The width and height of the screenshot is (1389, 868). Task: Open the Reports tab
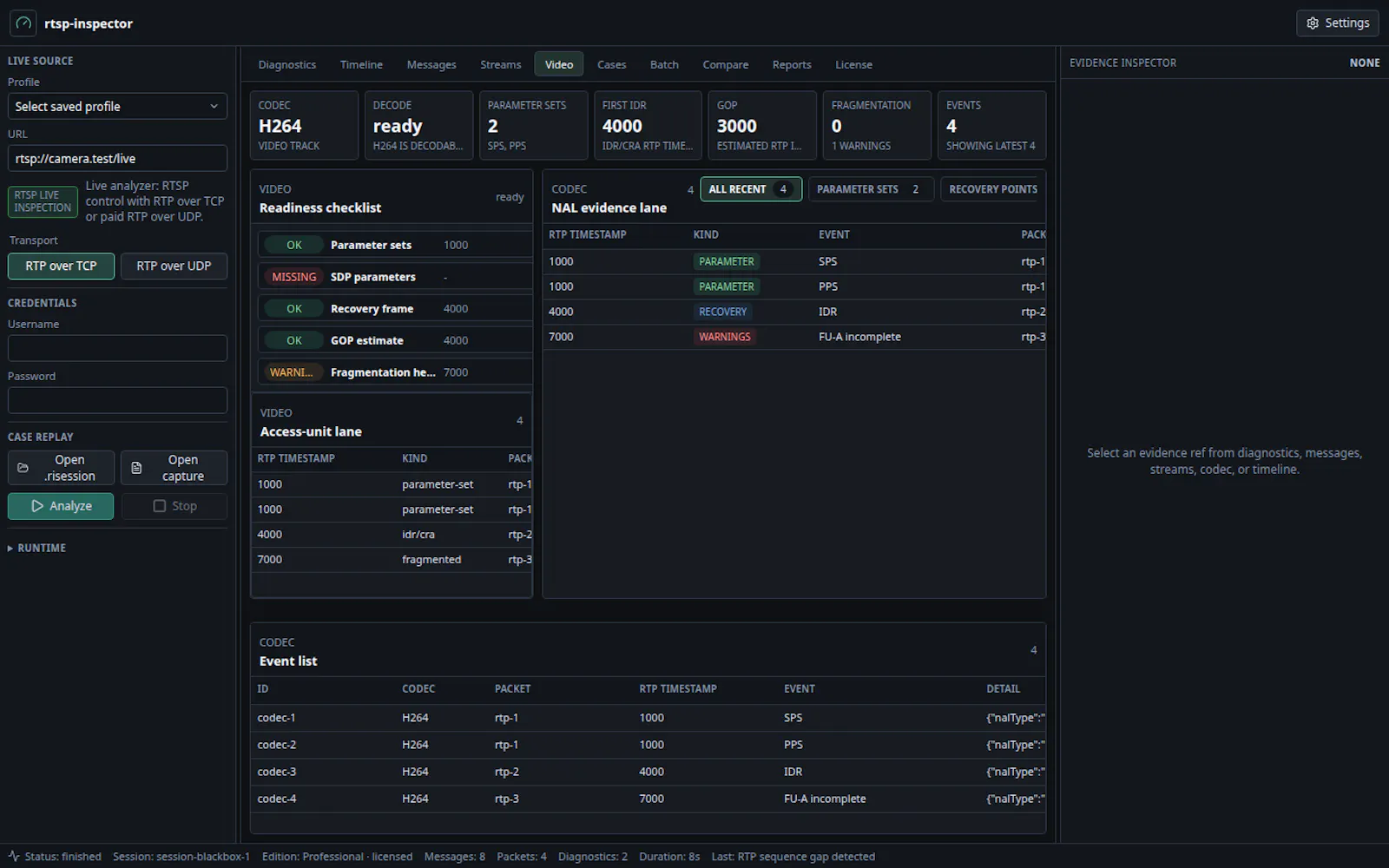[x=792, y=64]
